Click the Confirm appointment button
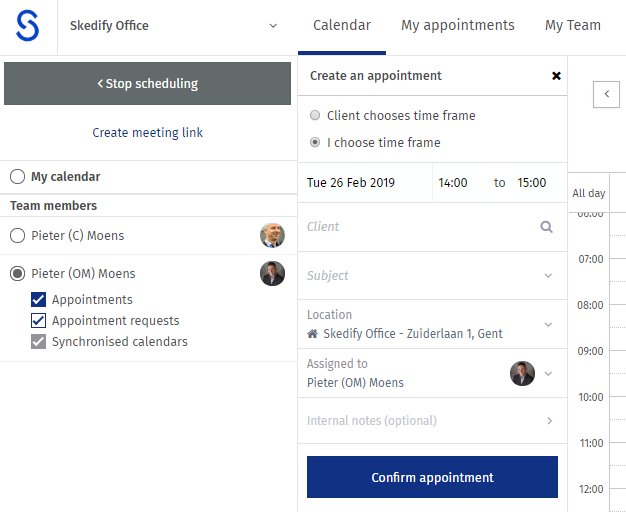 point(432,477)
